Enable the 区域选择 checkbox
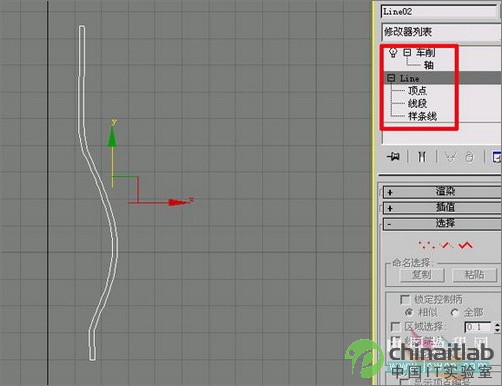 tap(395, 327)
